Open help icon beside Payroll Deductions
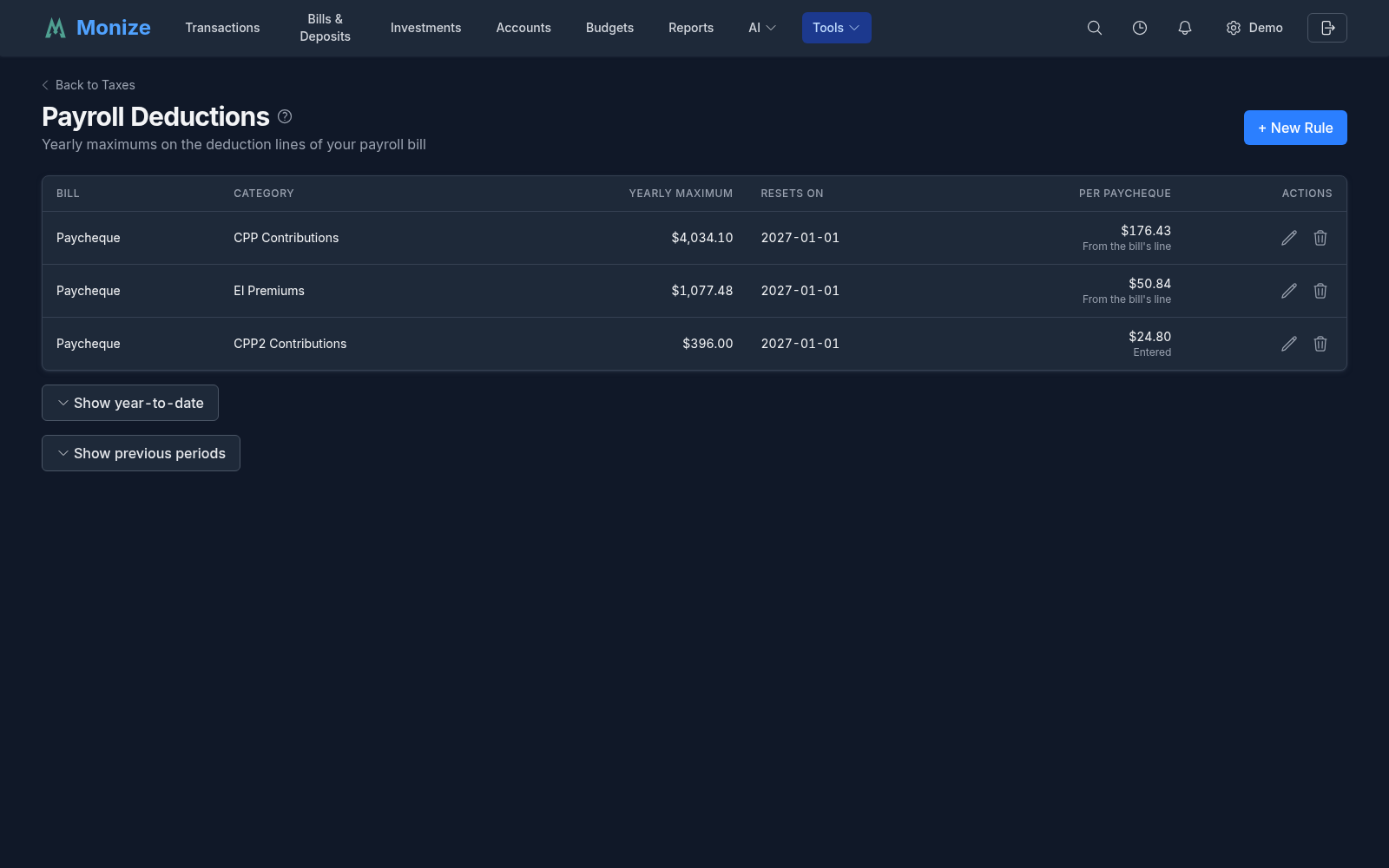 [285, 116]
